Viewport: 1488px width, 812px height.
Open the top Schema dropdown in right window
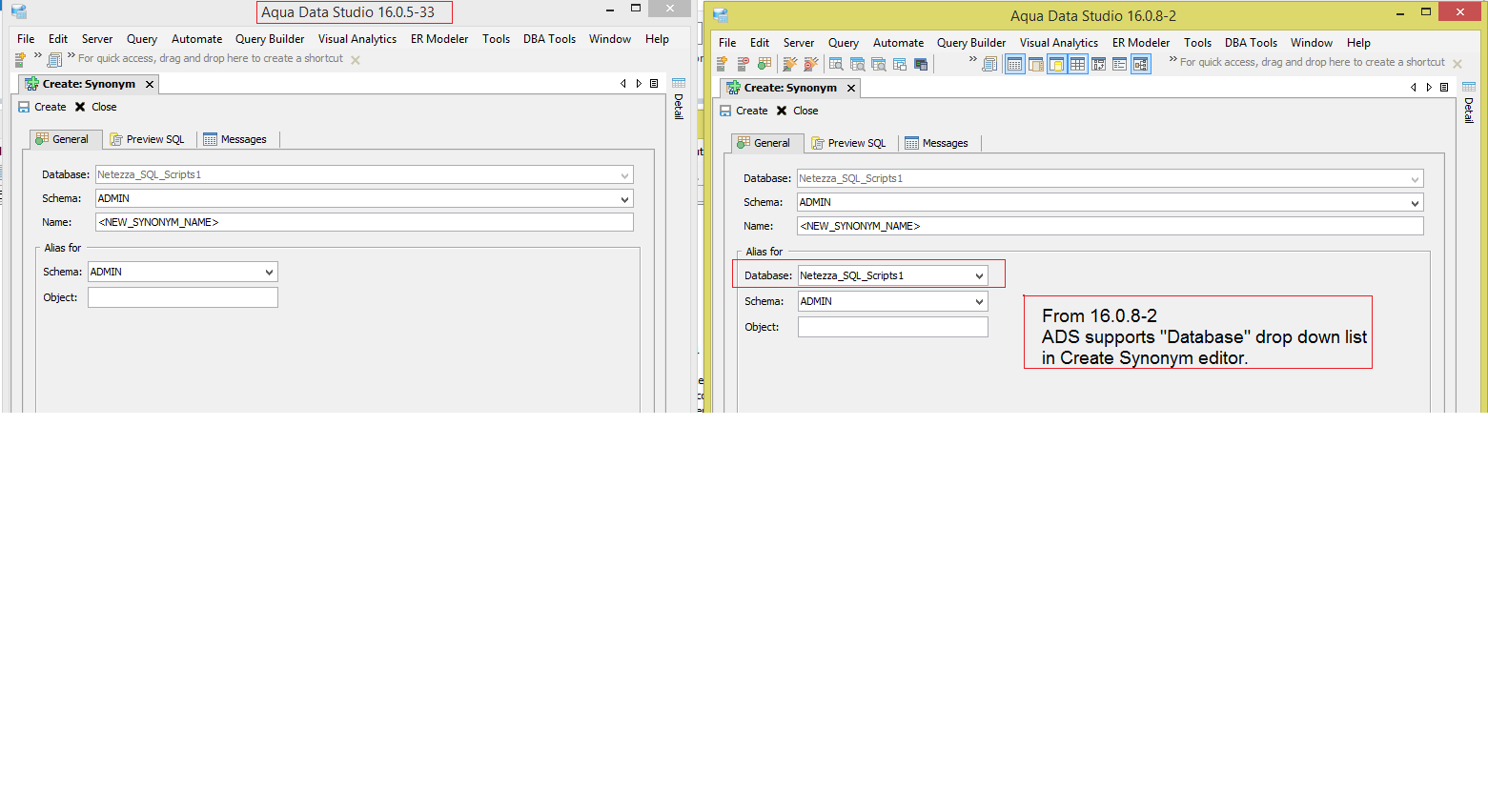[1416, 203]
